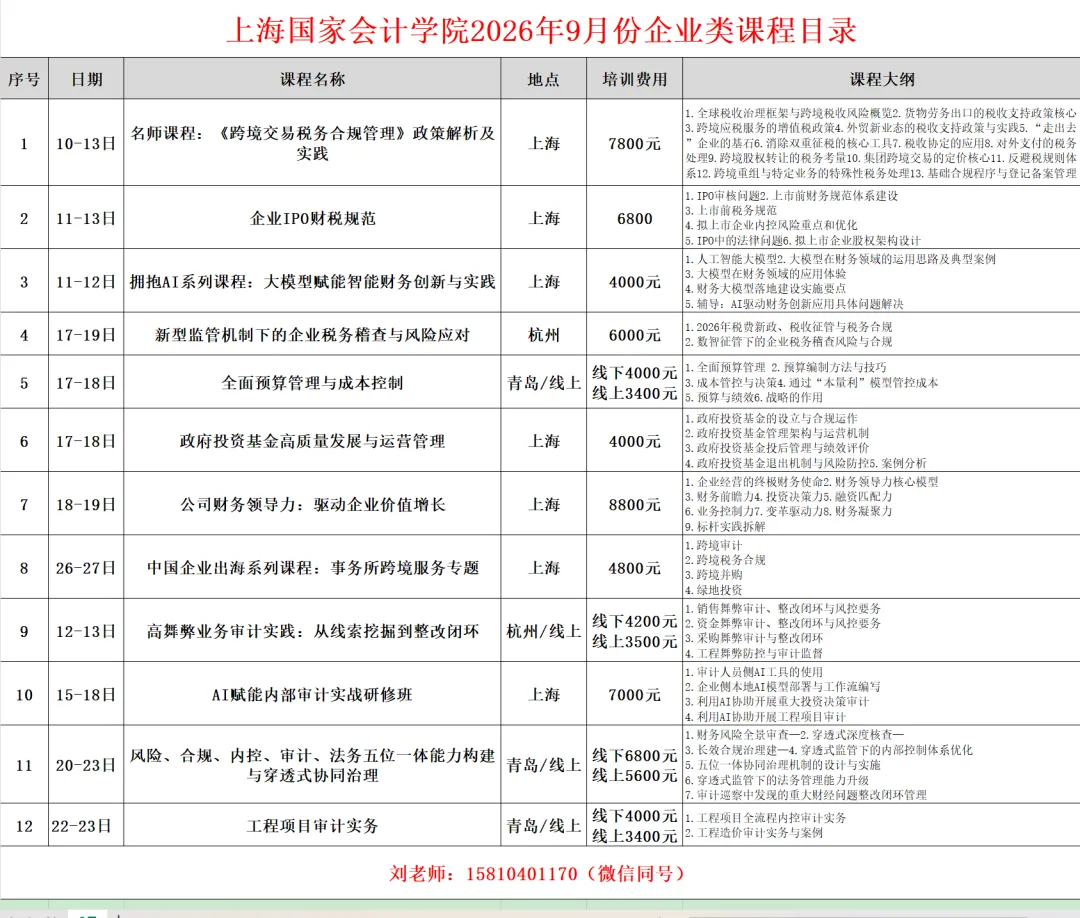
Task: Click outline cell starting 1.工程项目全流程内控审计实务
Action: tap(882, 825)
